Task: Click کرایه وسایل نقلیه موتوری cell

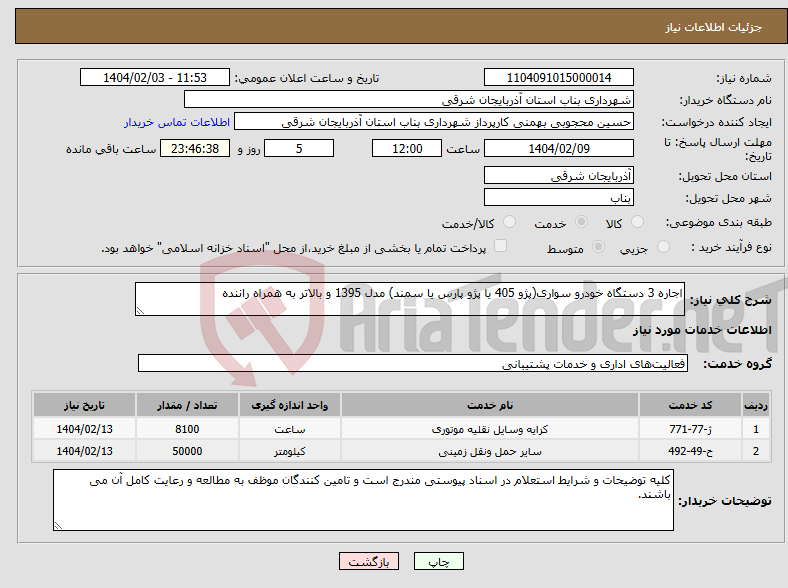Action: pos(490,429)
